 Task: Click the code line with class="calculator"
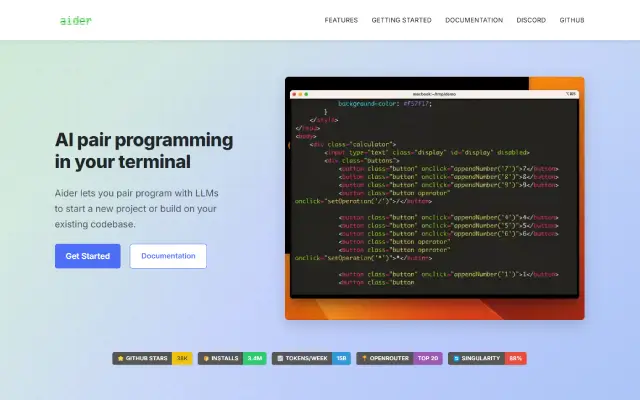(x=353, y=144)
